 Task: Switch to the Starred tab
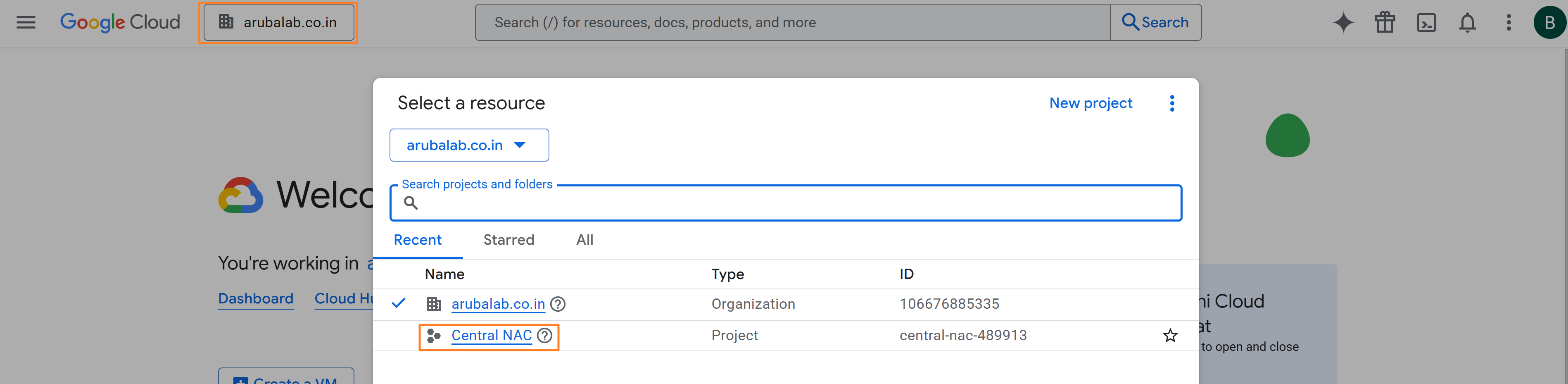click(x=509, y=240)
